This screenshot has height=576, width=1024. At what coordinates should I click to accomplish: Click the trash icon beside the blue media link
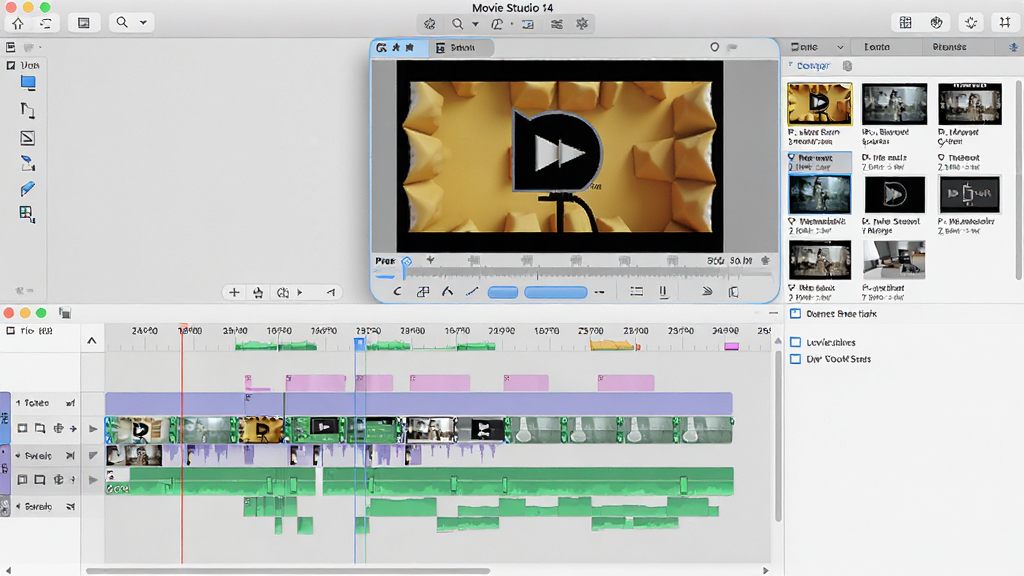pyautogui.click(x=847, y=66)
